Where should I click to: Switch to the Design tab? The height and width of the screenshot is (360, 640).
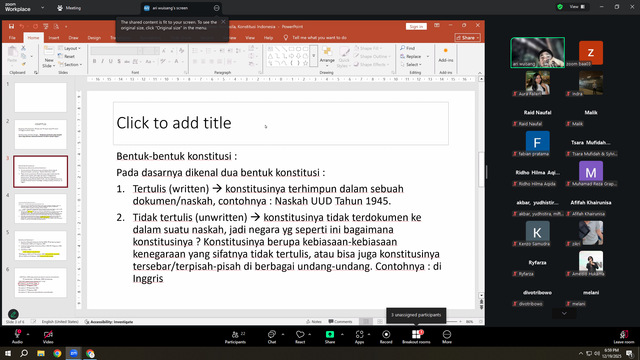click(x=94, y=38)
